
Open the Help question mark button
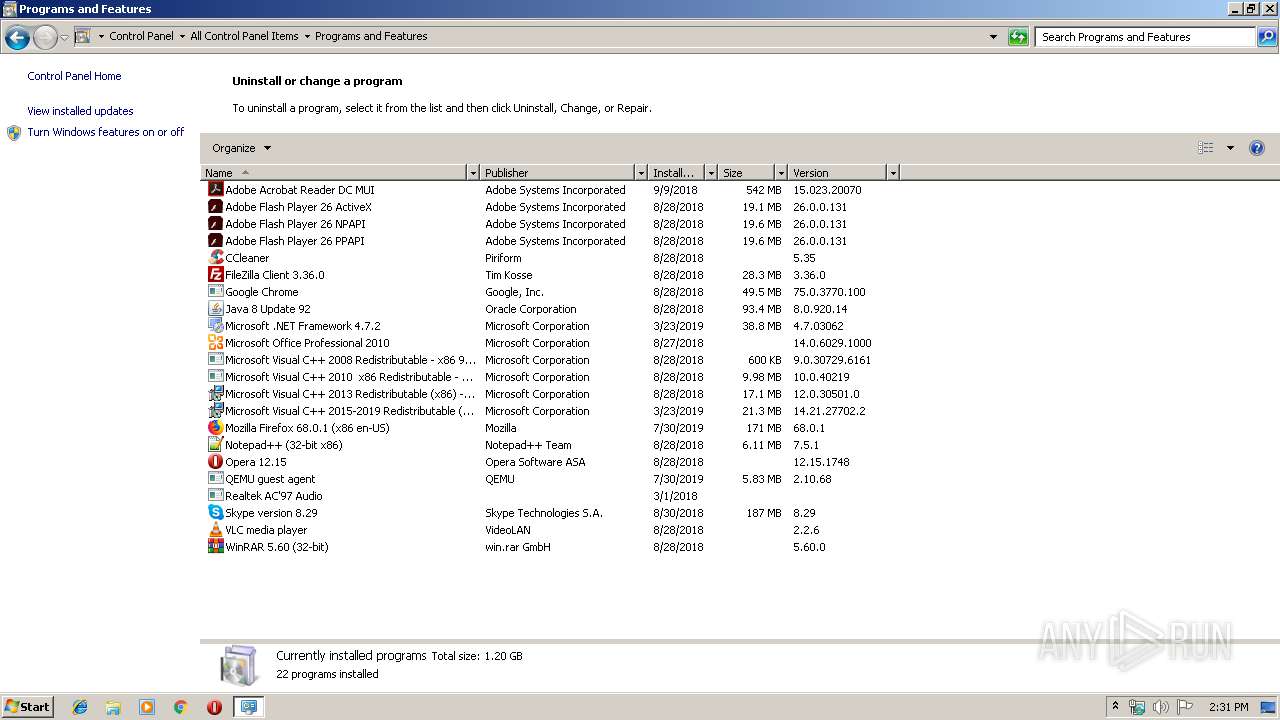point(1257,148)
